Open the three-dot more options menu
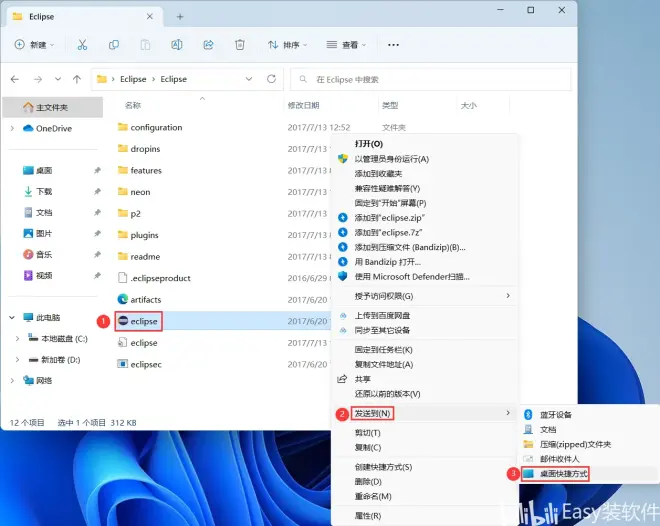The image size is (660, 526). 393,45
